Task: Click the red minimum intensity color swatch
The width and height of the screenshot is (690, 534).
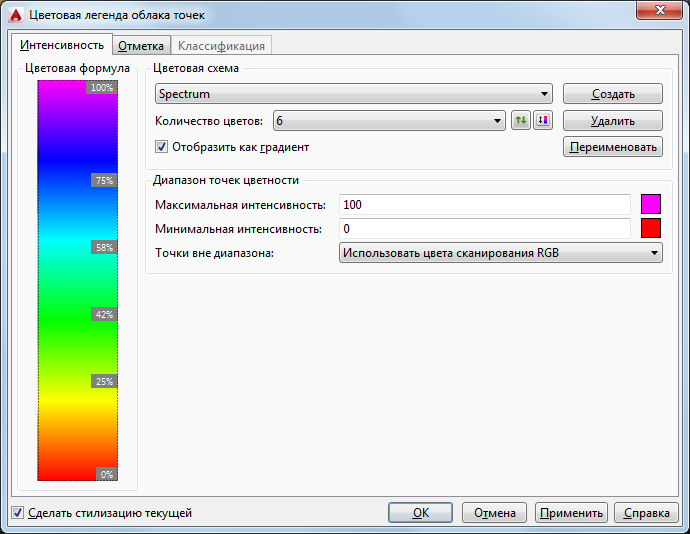Action: (651, 228)
